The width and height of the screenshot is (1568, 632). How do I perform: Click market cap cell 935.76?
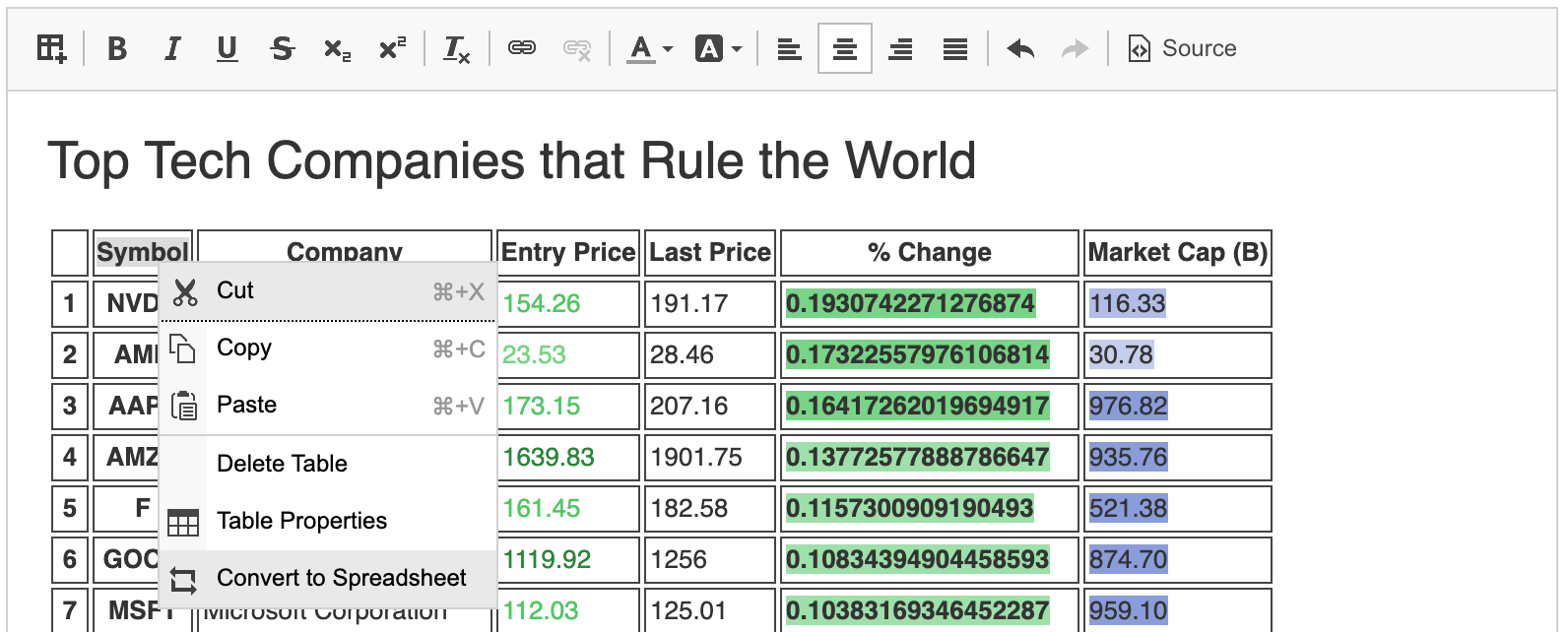tap(1178, 458)
